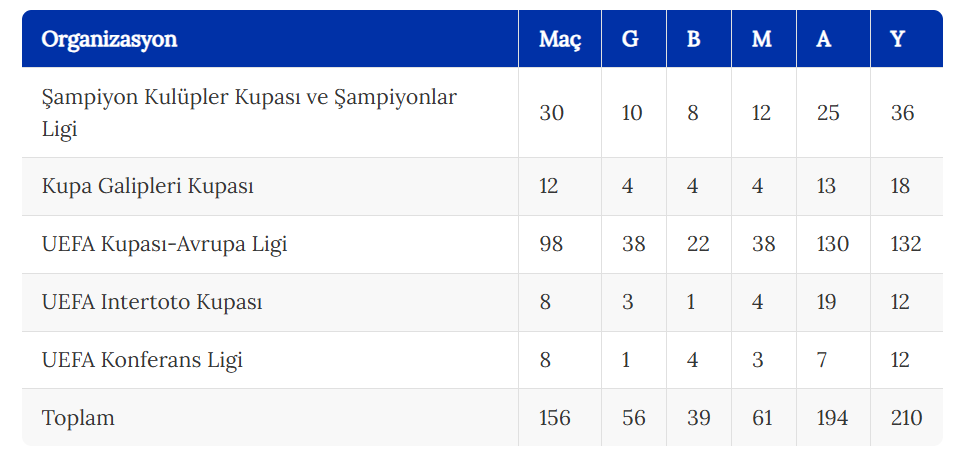Viewport: 958px width, 453px height.
Task: Select the UEFA Konferans Ligi label
Action: 142,360
